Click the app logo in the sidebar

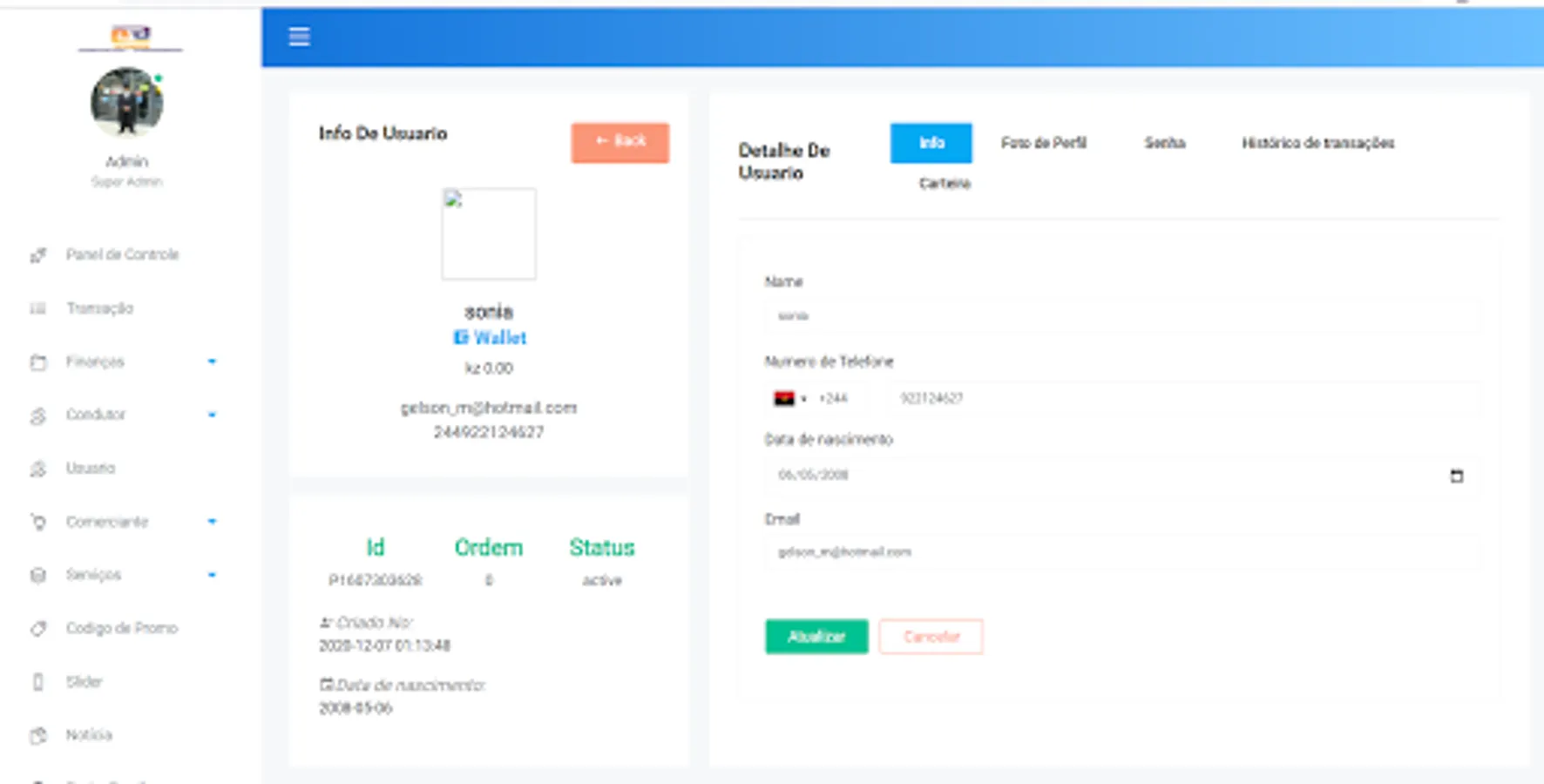coord(130,37)
